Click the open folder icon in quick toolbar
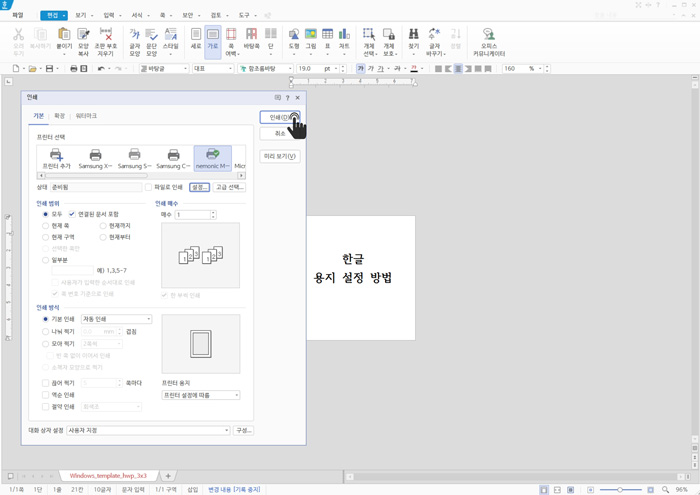 (x=32, y=68)
